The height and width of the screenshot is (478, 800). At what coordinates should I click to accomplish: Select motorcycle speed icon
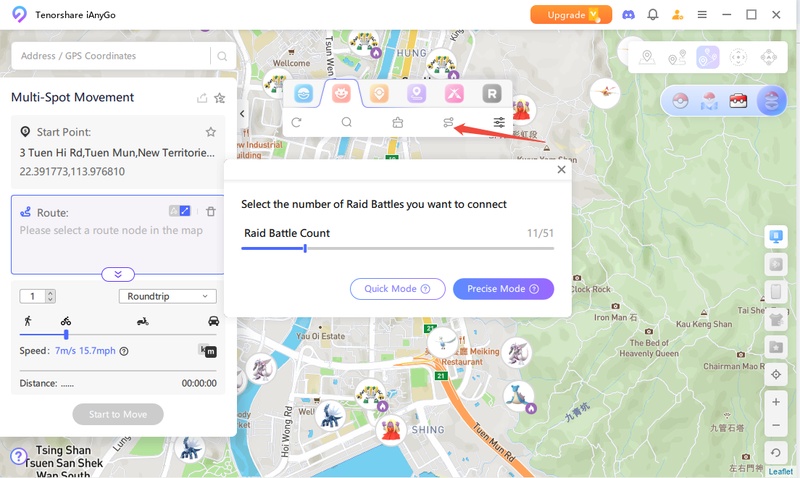coord(142,321)
